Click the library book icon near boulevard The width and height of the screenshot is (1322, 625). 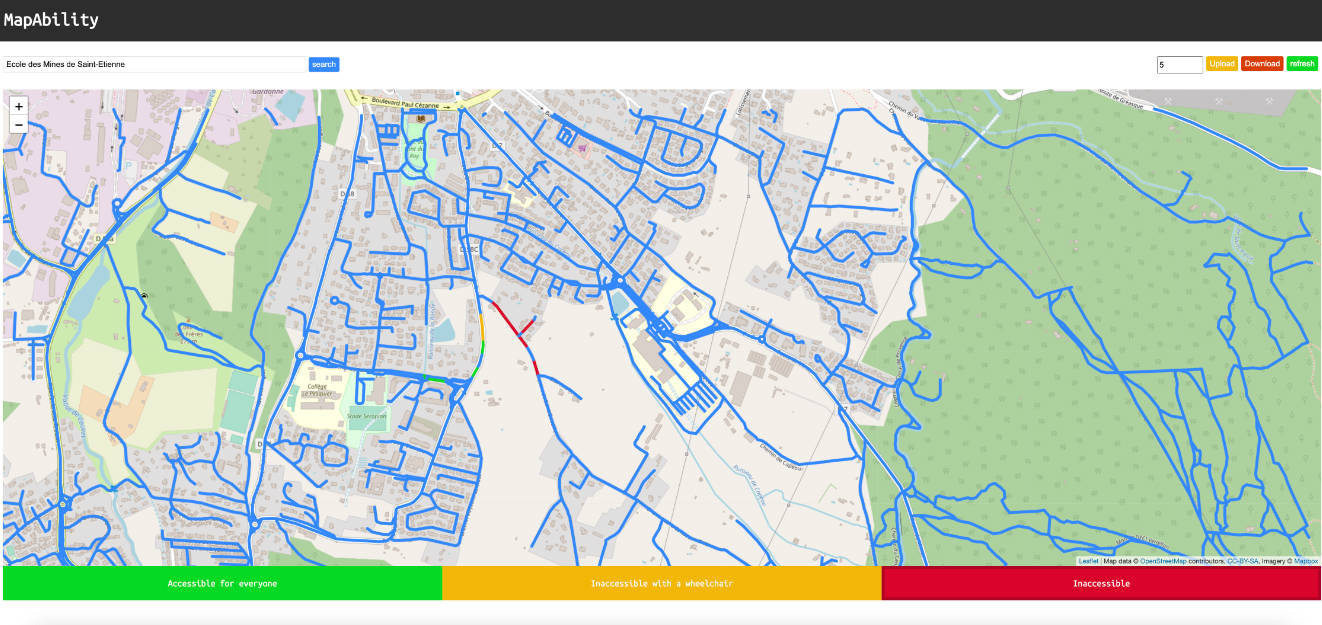tap(420, 118)
